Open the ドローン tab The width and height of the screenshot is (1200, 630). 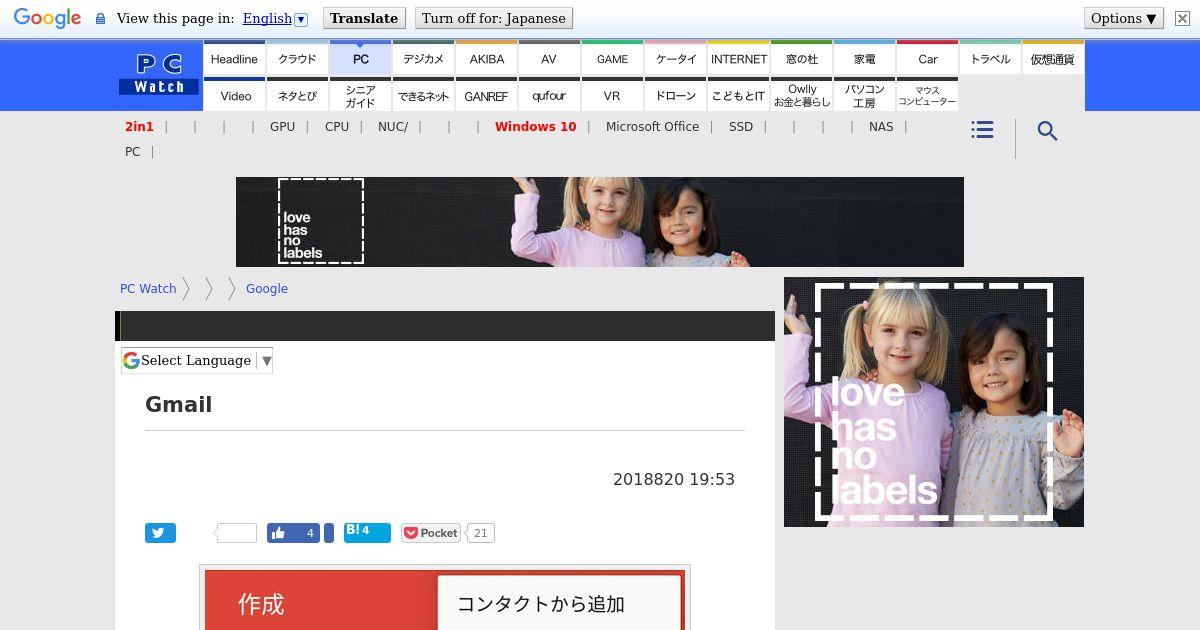point(676,96)
